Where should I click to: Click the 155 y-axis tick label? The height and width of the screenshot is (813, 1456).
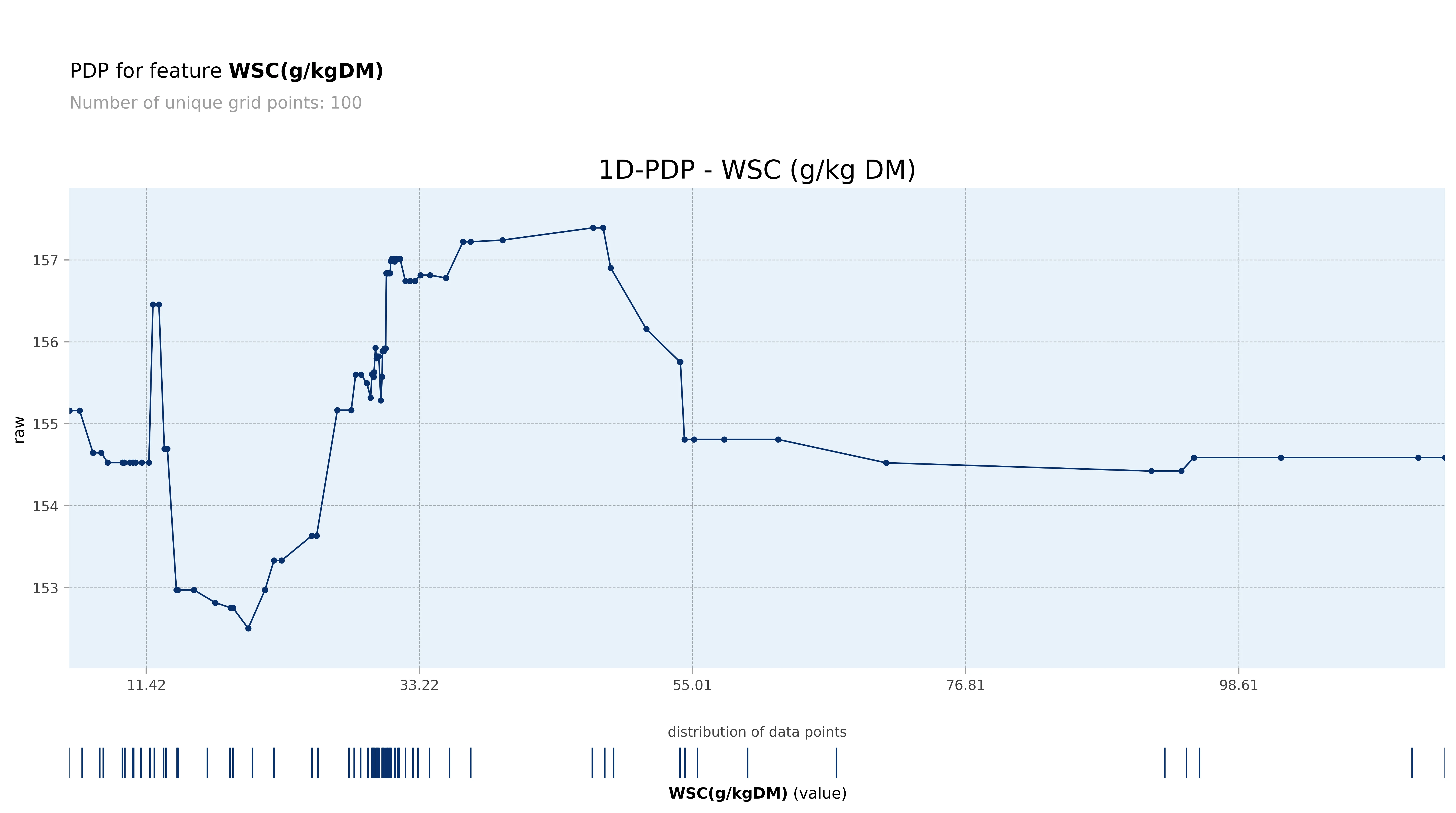pos(45,424)
